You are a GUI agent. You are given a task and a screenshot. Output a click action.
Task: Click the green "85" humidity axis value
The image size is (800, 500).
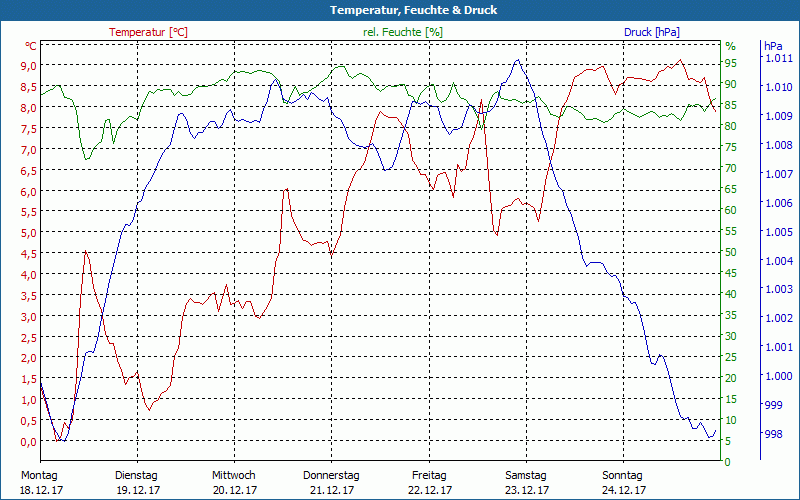731,105
